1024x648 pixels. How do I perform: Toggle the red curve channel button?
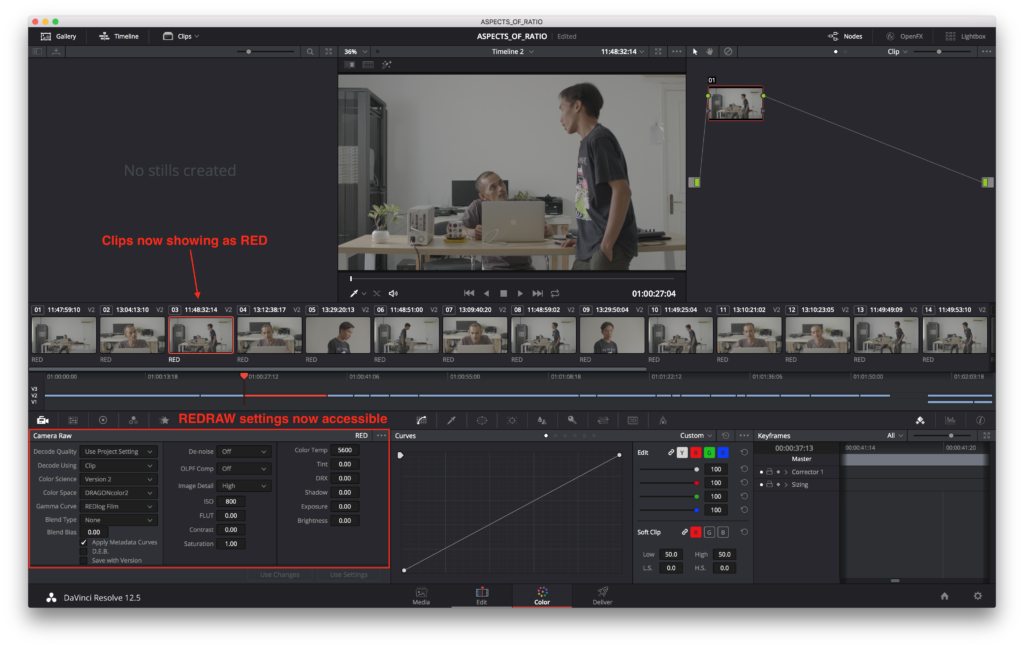tap(696, 452)
